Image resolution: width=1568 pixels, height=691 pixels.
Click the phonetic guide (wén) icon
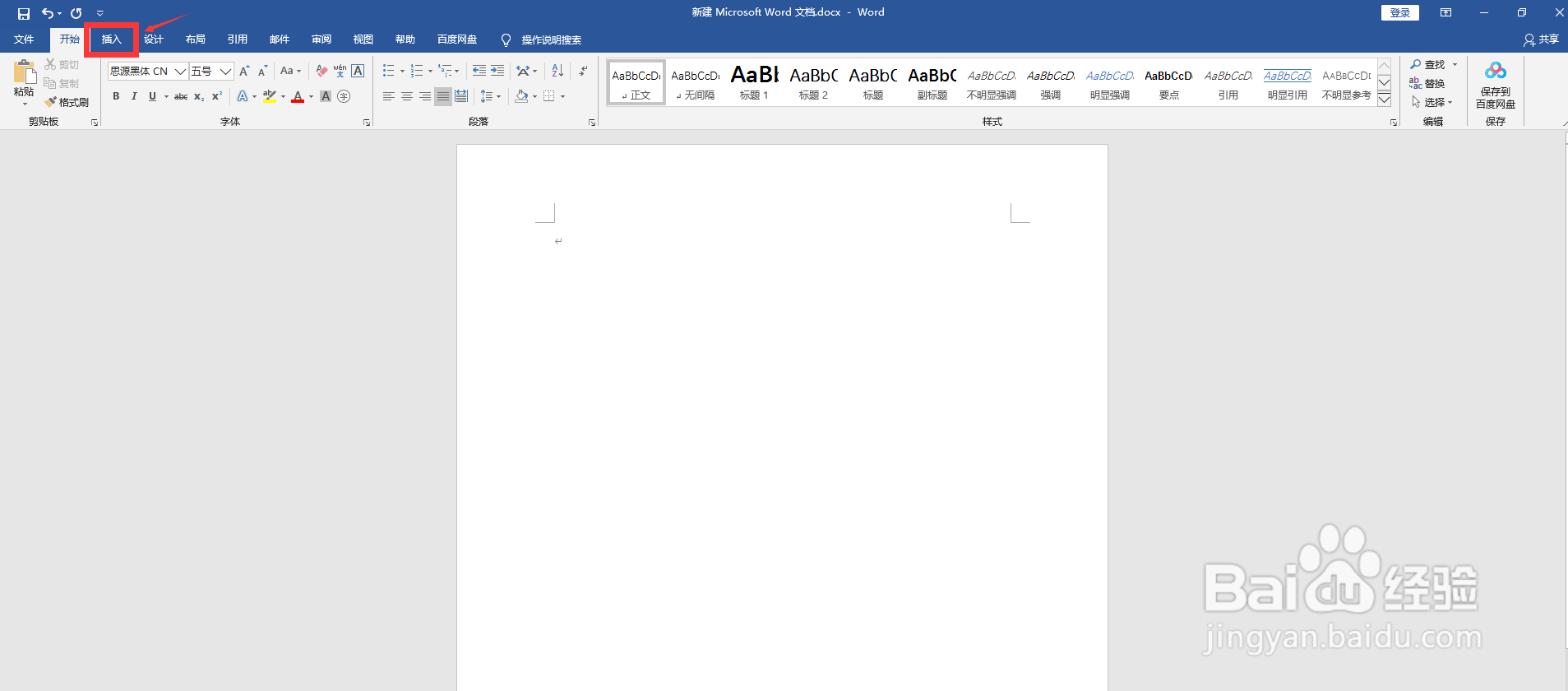[x=340, y=71]
